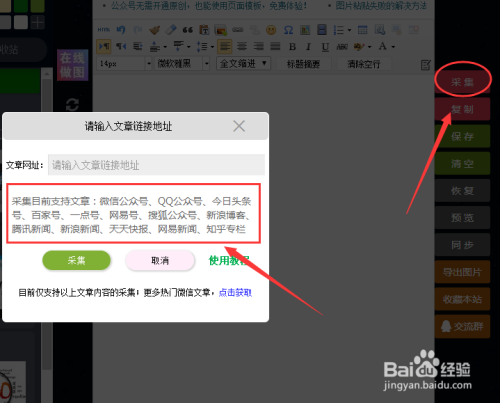Screen dimensions: 500x403
Task: Open the line height dropdown
Action: (212, 47)
